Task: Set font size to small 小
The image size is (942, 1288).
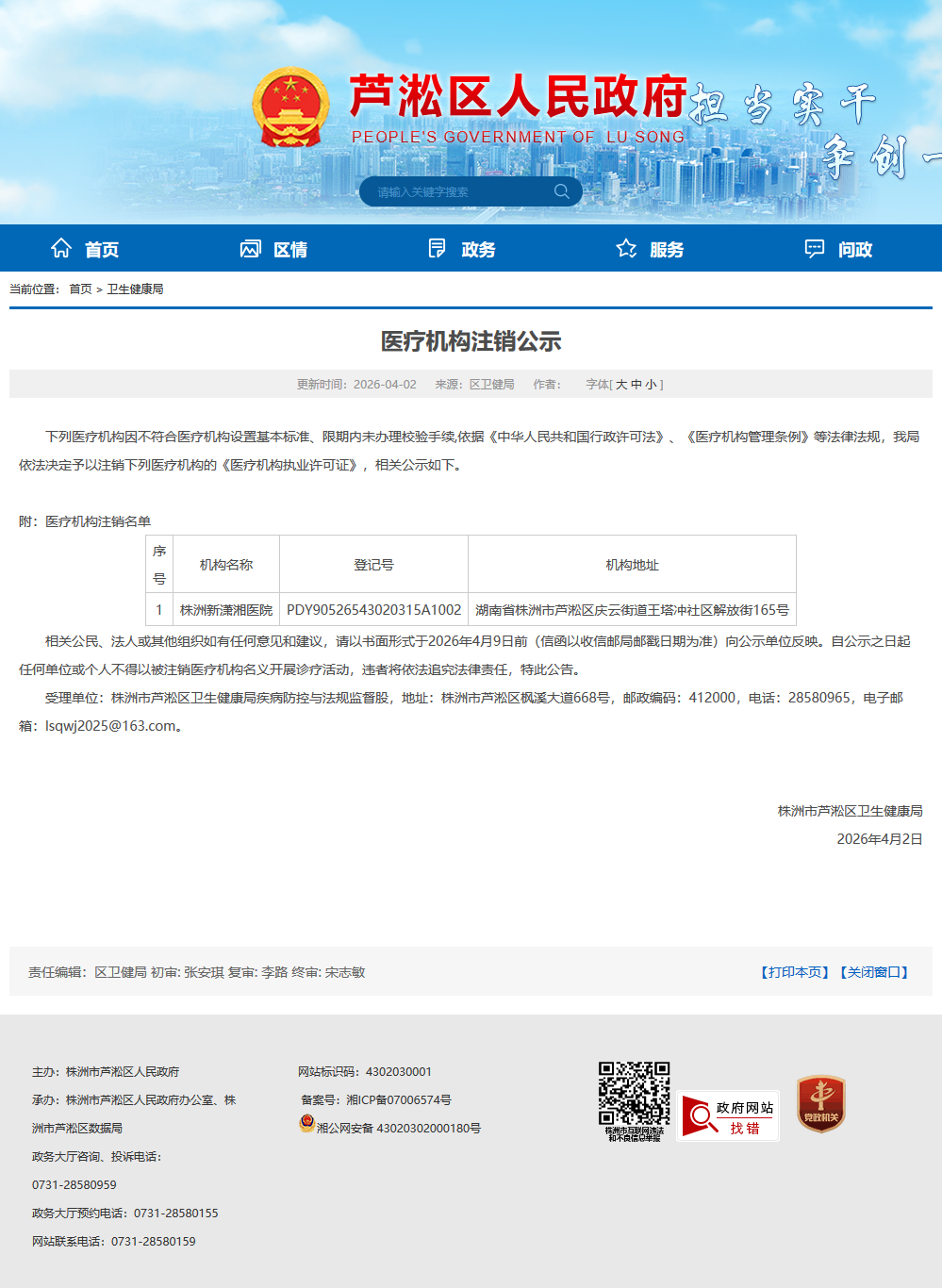Action: pyautogui.click(x=651, y=385)
